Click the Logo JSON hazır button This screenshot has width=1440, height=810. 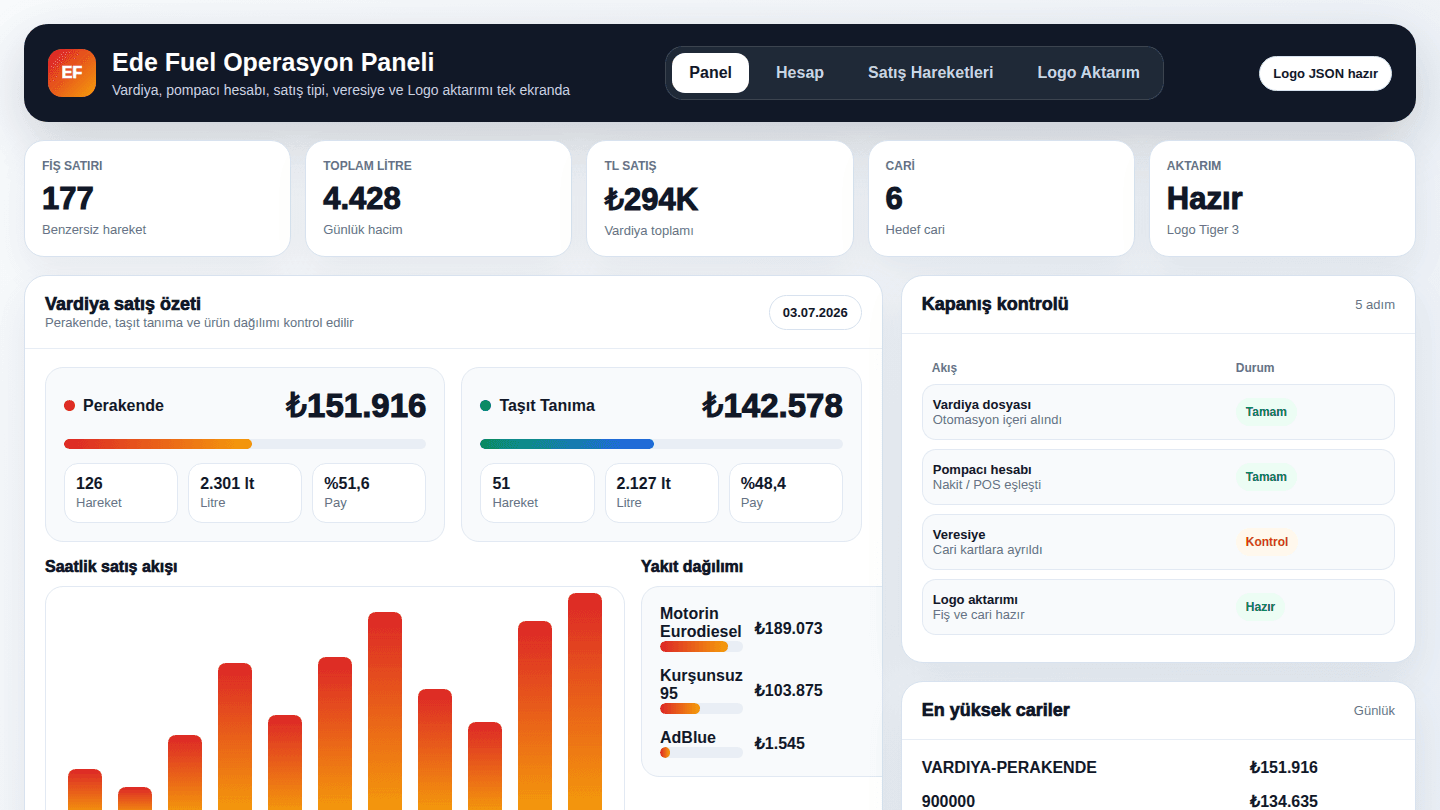click(1325, 73)
